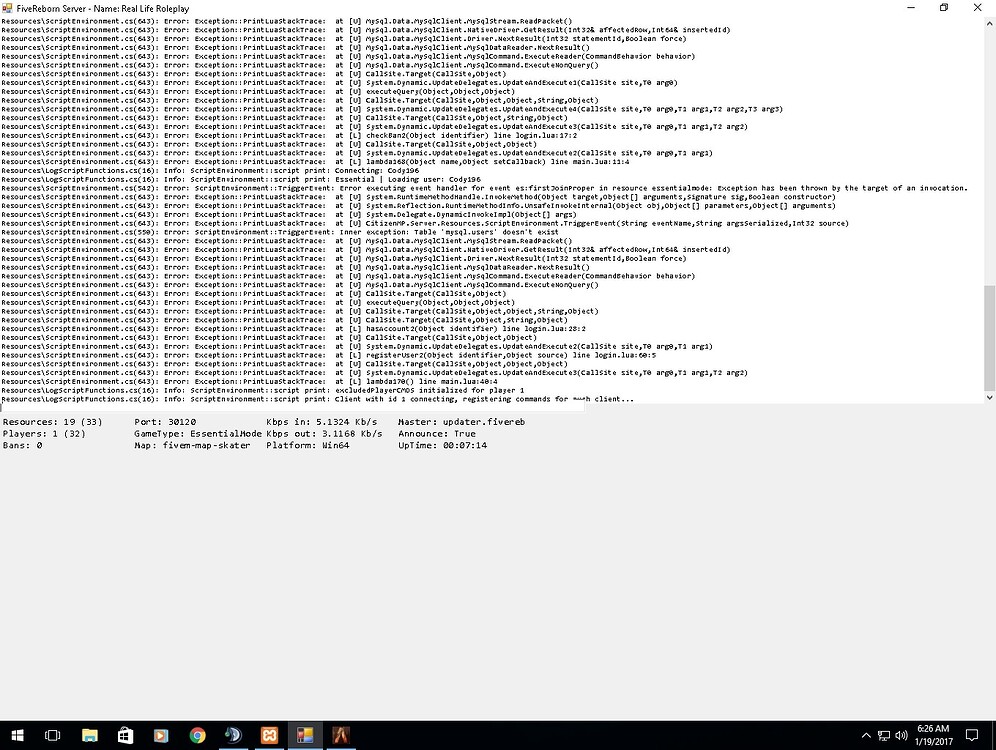The width and height of the screenshot is (996, 750).
Task: Close the FiveReborn Server window
Action: coord(978,8)
